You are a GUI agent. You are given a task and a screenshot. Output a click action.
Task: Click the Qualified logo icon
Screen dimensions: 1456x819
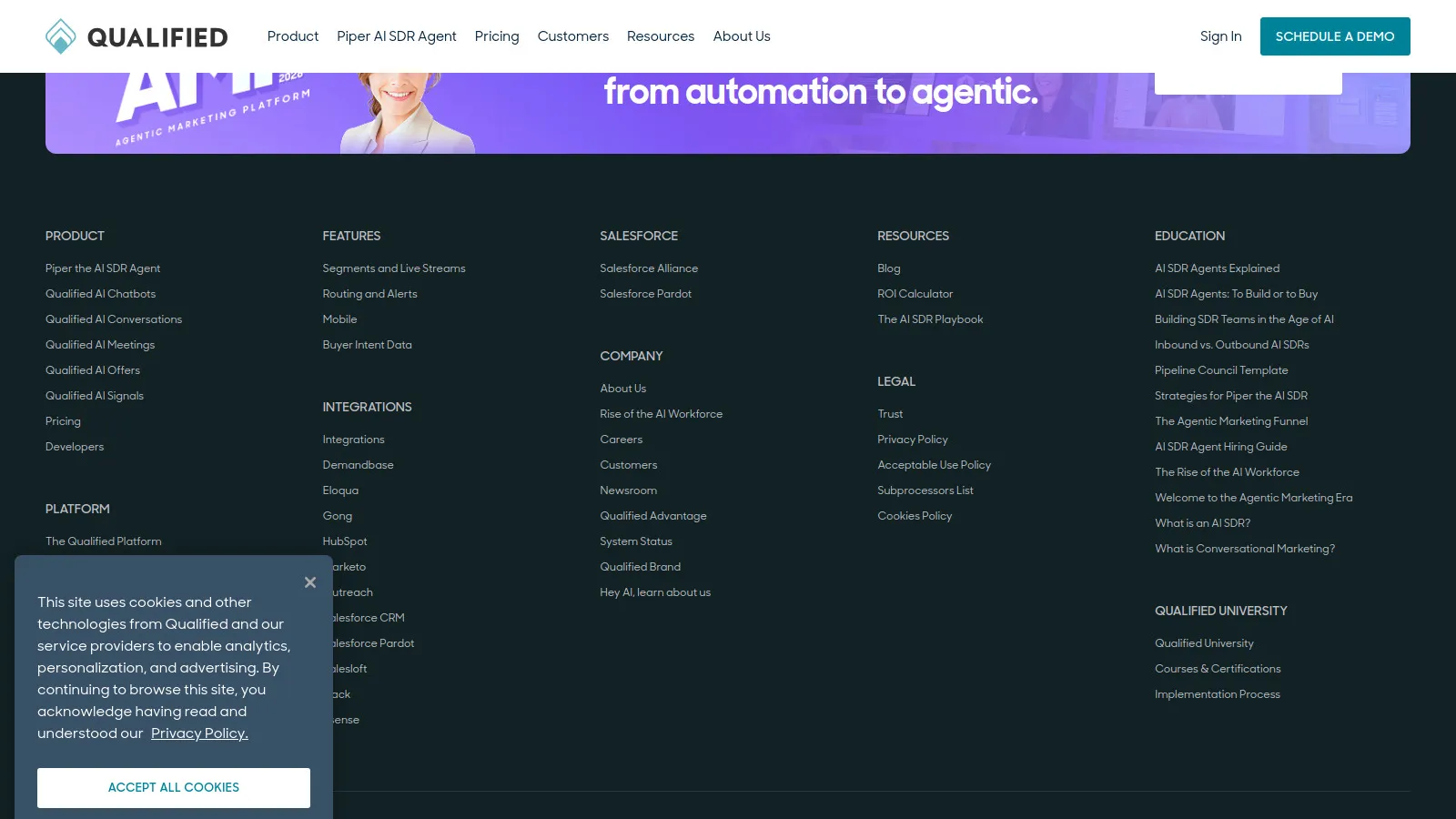(x=61, y=36)
